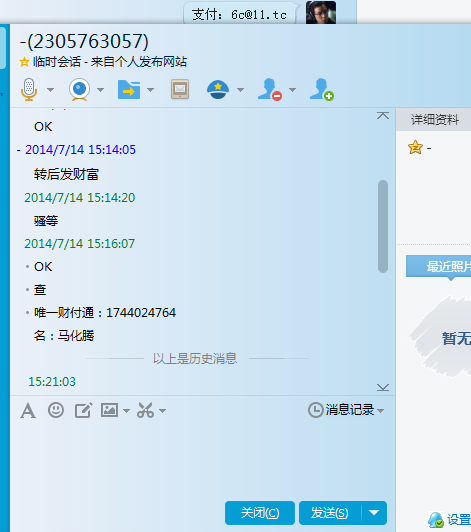This screenshot has width=471, height=532.
Task: Click the message 名：马化腾
Action: point(64,336)
